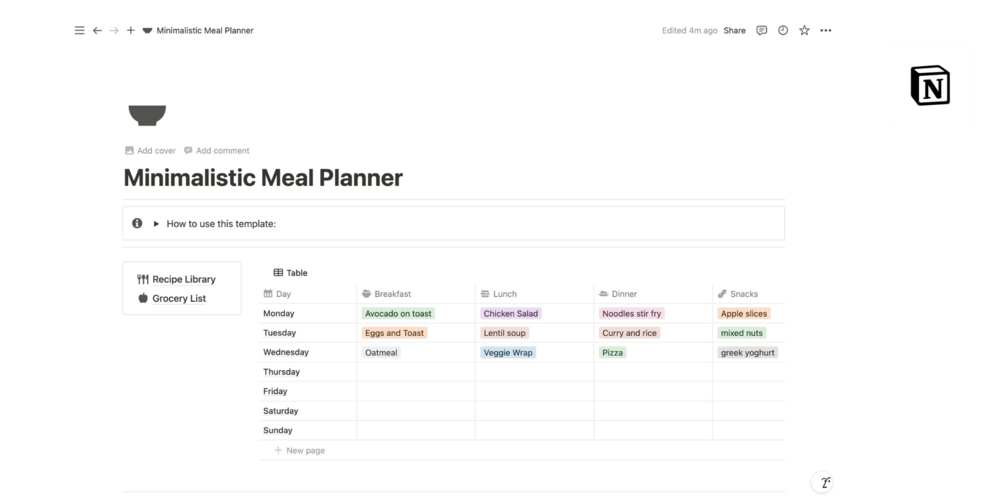Viewport: 1005px width, 502px height.
Task: Open the sidebar hamburger menu
Action: click(x=80, y=31)
